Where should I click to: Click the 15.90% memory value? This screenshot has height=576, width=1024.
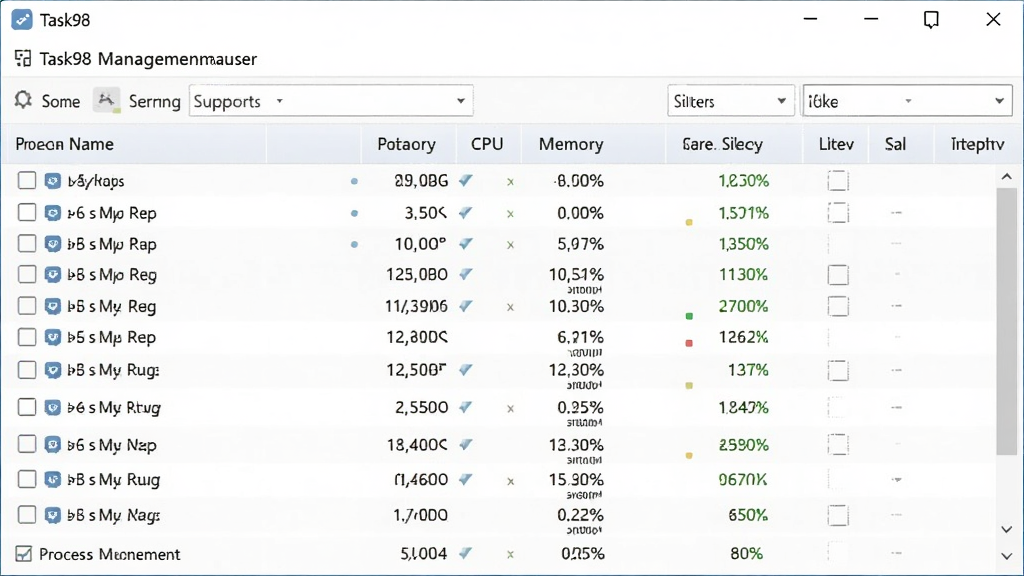(x=576, y=479)
